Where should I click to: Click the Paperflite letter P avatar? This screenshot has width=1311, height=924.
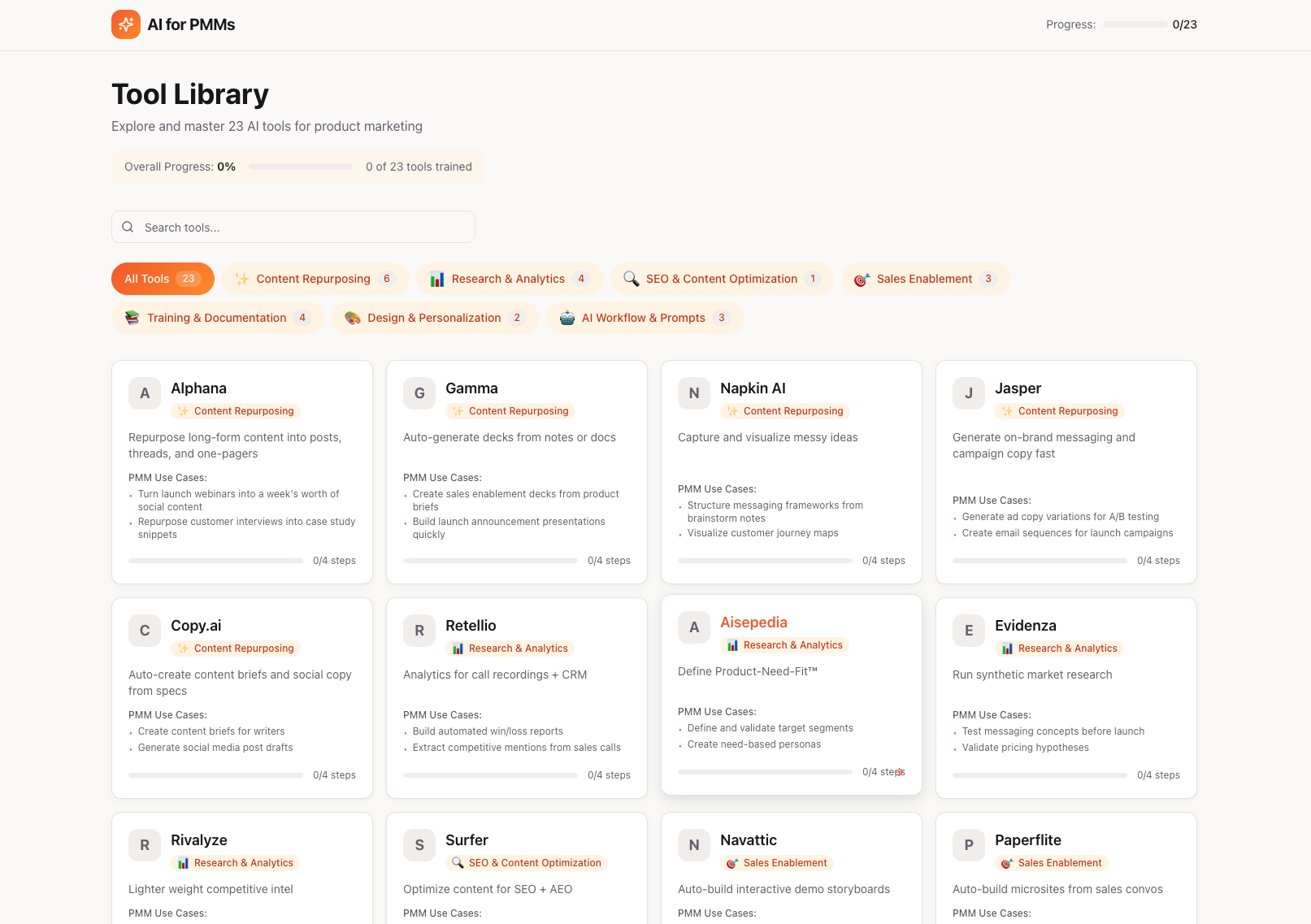tap(969, 845)
